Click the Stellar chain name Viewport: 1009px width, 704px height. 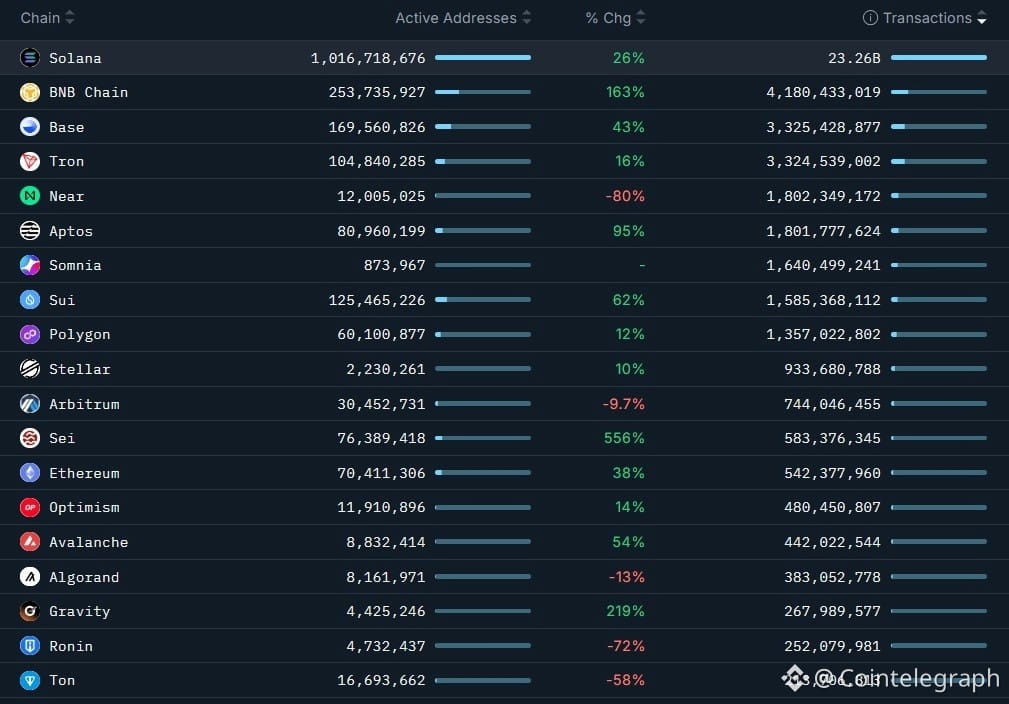pos(79,369)
